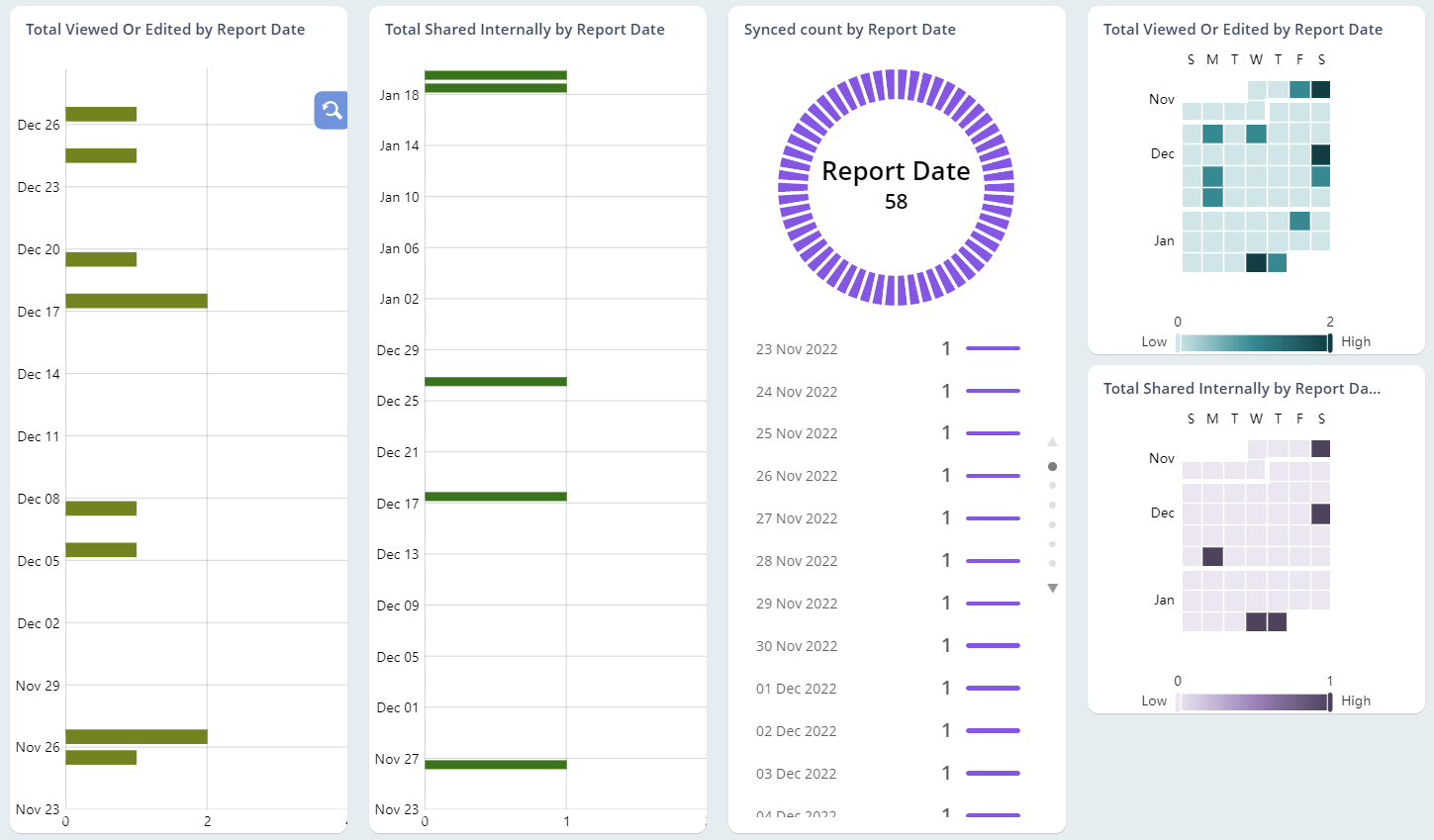
Task: Click the Nov 27 bar in Total Shared chart
Action: (495, 764)
